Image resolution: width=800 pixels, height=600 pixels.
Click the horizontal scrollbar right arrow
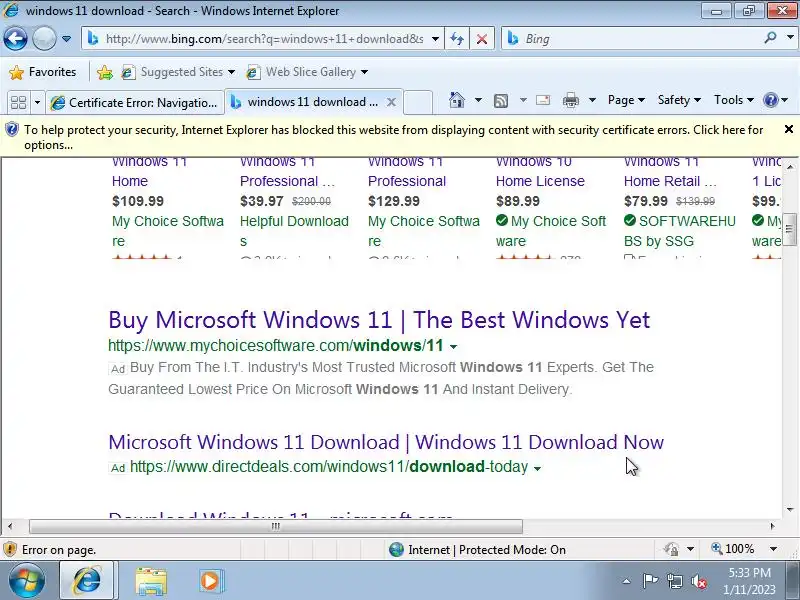coord(772,526)
